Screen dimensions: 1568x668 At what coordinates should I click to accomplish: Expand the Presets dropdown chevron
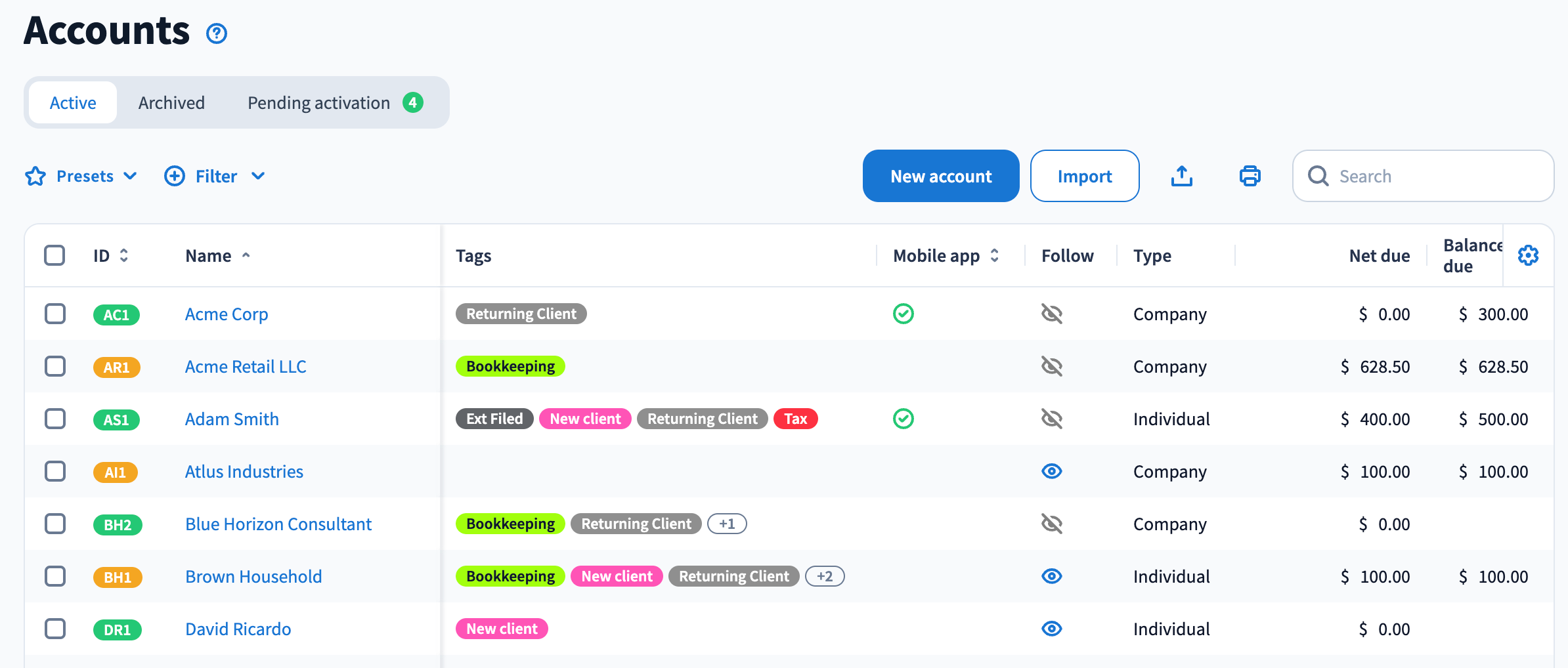(131, 176)
